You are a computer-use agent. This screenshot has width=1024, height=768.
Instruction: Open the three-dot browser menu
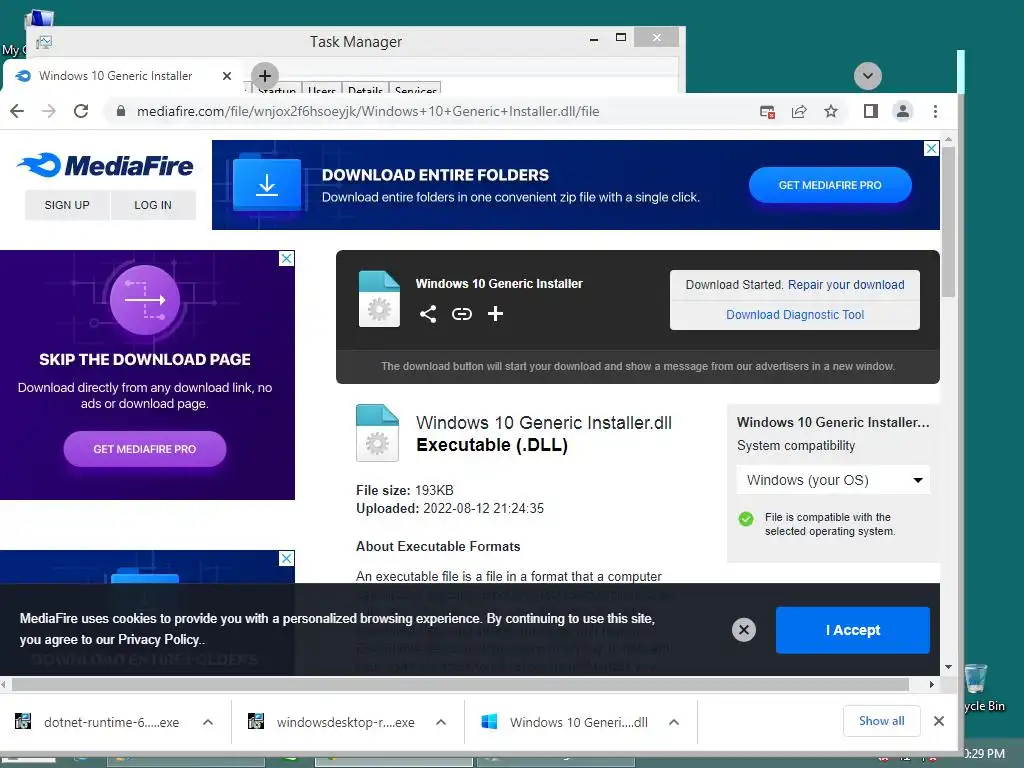(935, 111)
